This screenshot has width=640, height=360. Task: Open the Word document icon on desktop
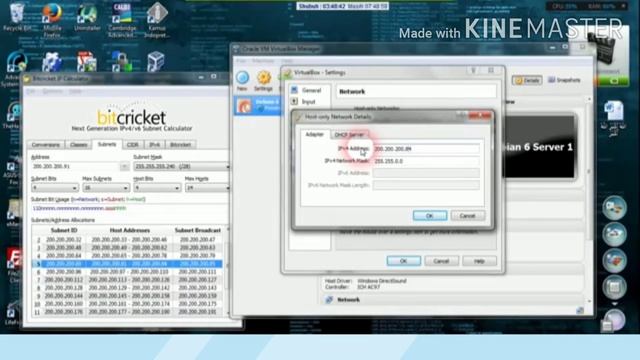pos(613,112)
